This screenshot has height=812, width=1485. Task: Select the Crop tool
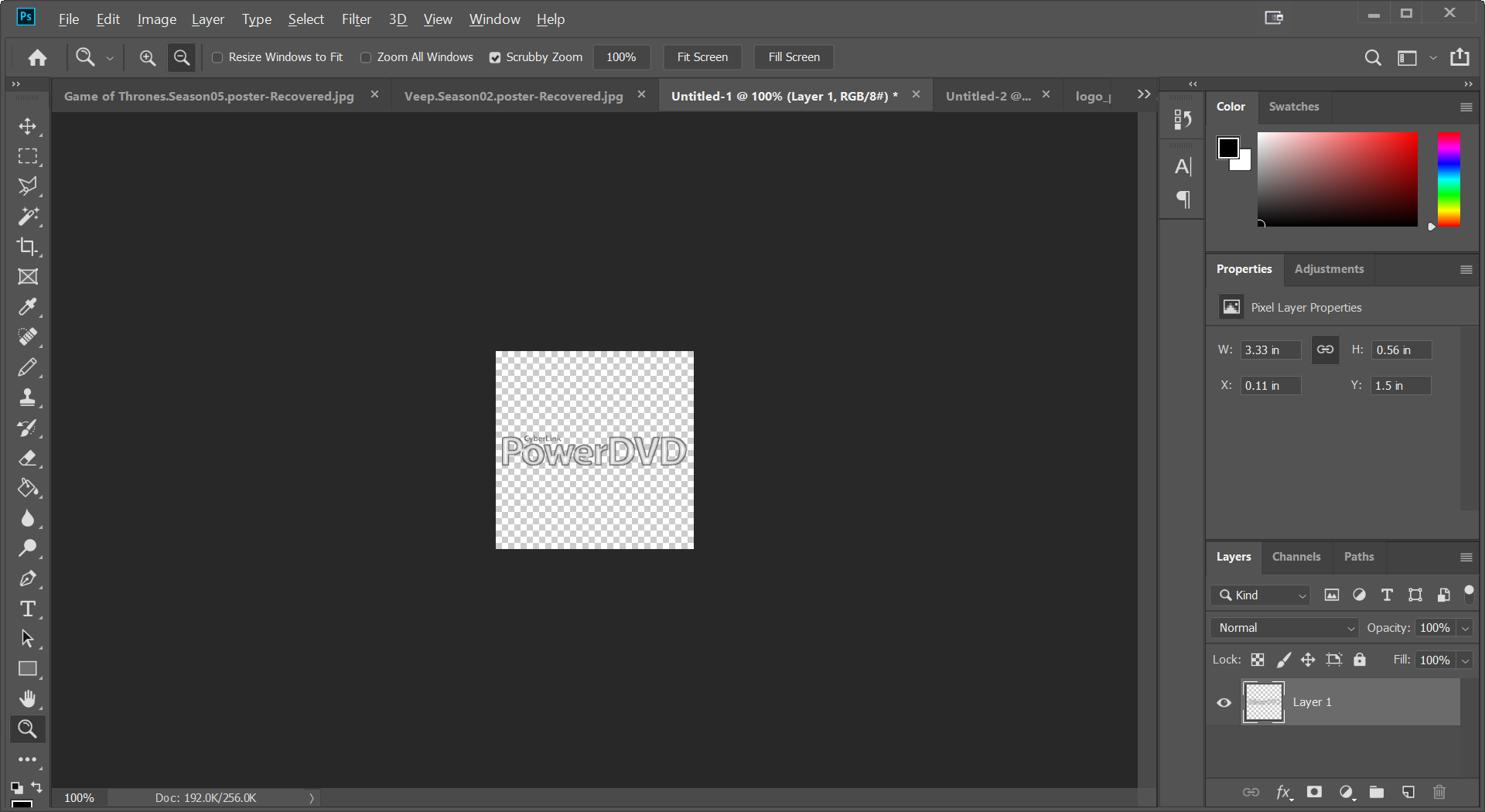[28, 247]
